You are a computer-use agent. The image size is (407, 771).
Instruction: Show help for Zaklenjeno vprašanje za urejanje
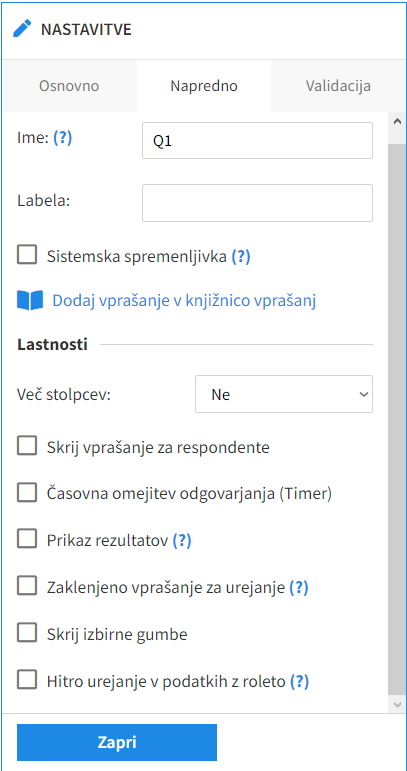(x=298, y=587)
